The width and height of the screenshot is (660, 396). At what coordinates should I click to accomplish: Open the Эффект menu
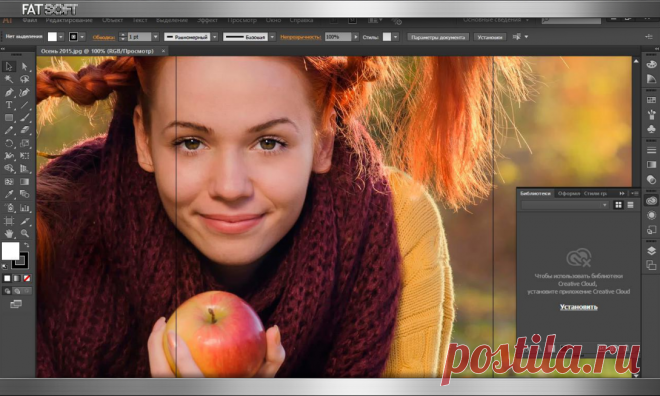click(207, 20)
